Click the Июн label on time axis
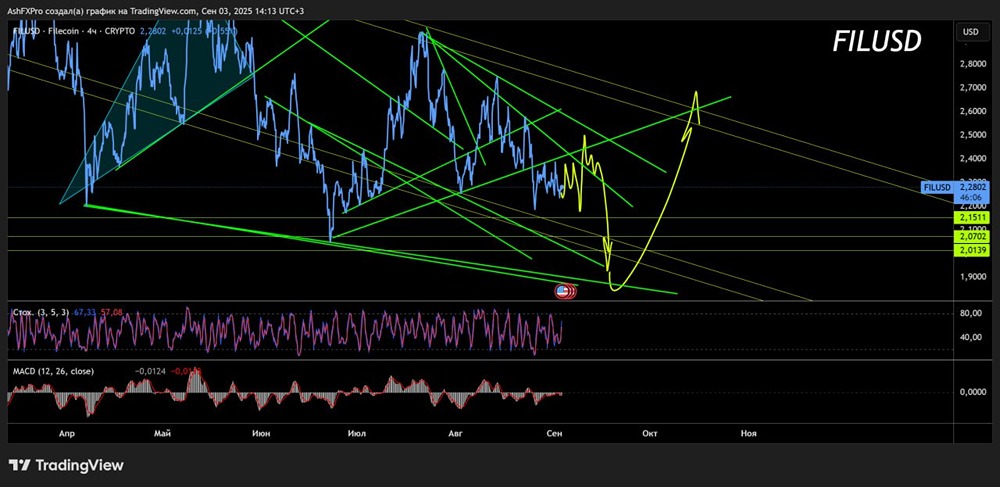The width and height of the screenshot is (1000, 487). point(261,433)
